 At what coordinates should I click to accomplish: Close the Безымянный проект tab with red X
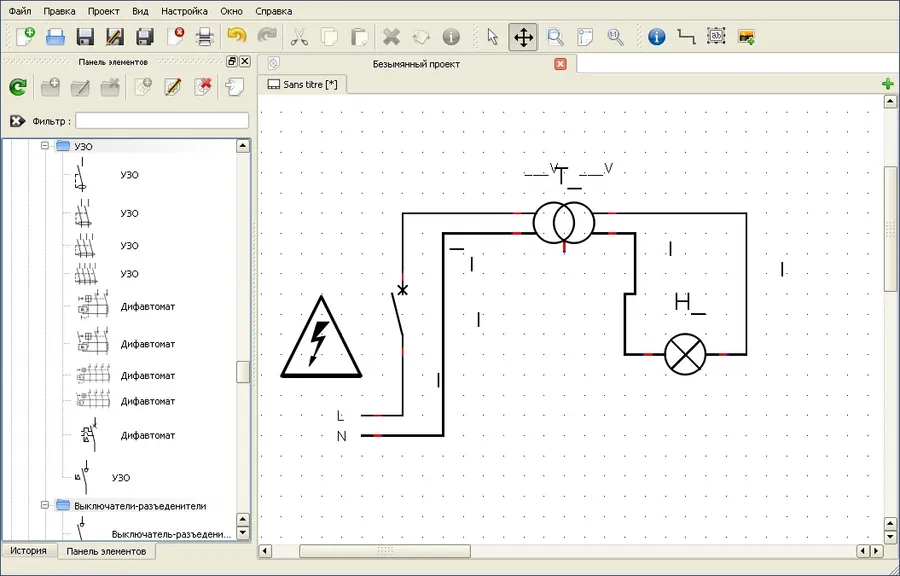click(x=560, y=64)
